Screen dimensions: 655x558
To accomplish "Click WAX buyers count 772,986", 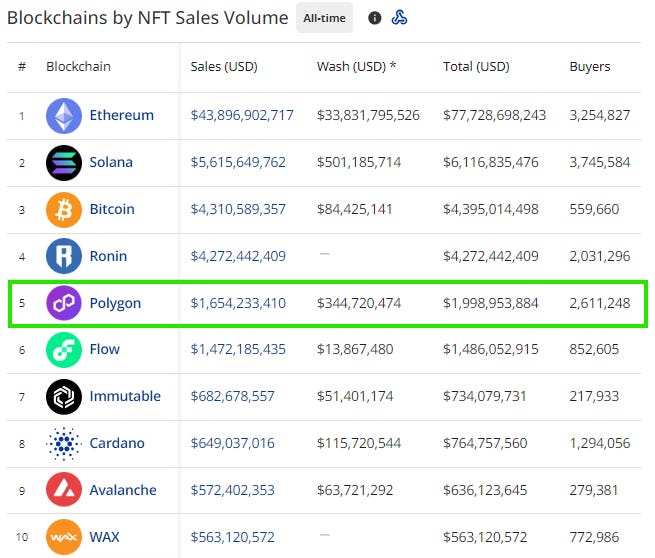I will (x=594, y=537).
